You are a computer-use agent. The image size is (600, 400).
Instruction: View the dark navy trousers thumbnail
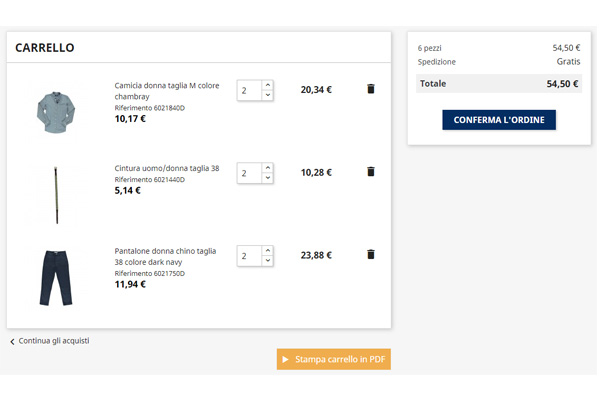pos(56,277)
